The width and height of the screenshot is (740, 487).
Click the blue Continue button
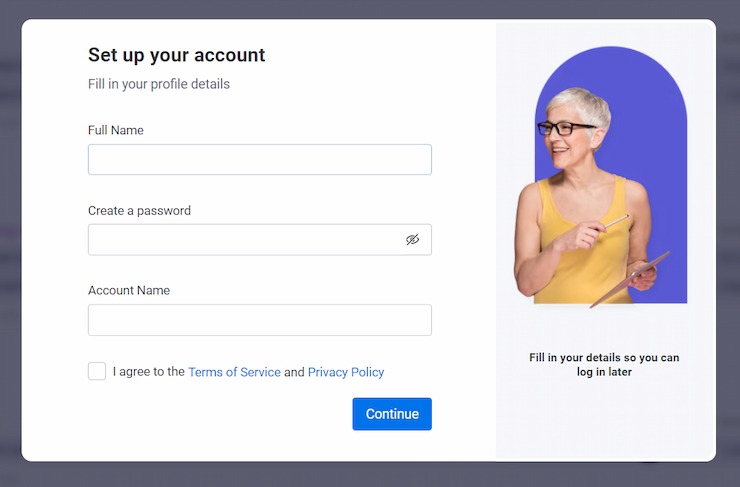coord(392,414)
